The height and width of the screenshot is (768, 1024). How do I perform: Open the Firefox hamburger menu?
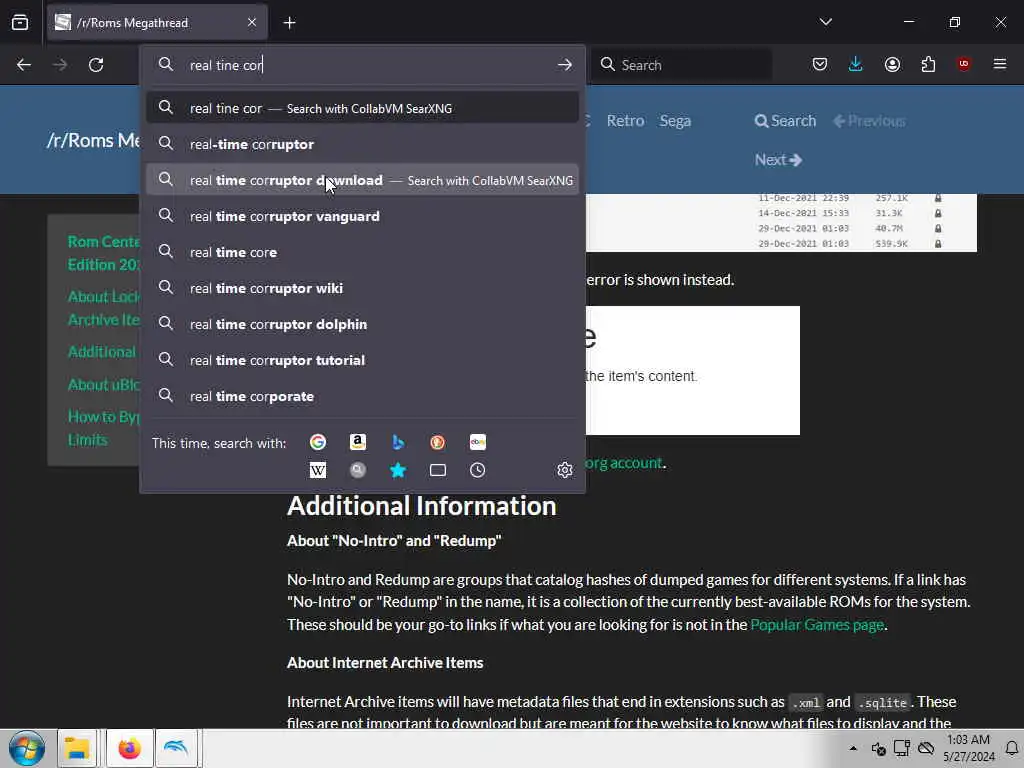tap(999, 64)
